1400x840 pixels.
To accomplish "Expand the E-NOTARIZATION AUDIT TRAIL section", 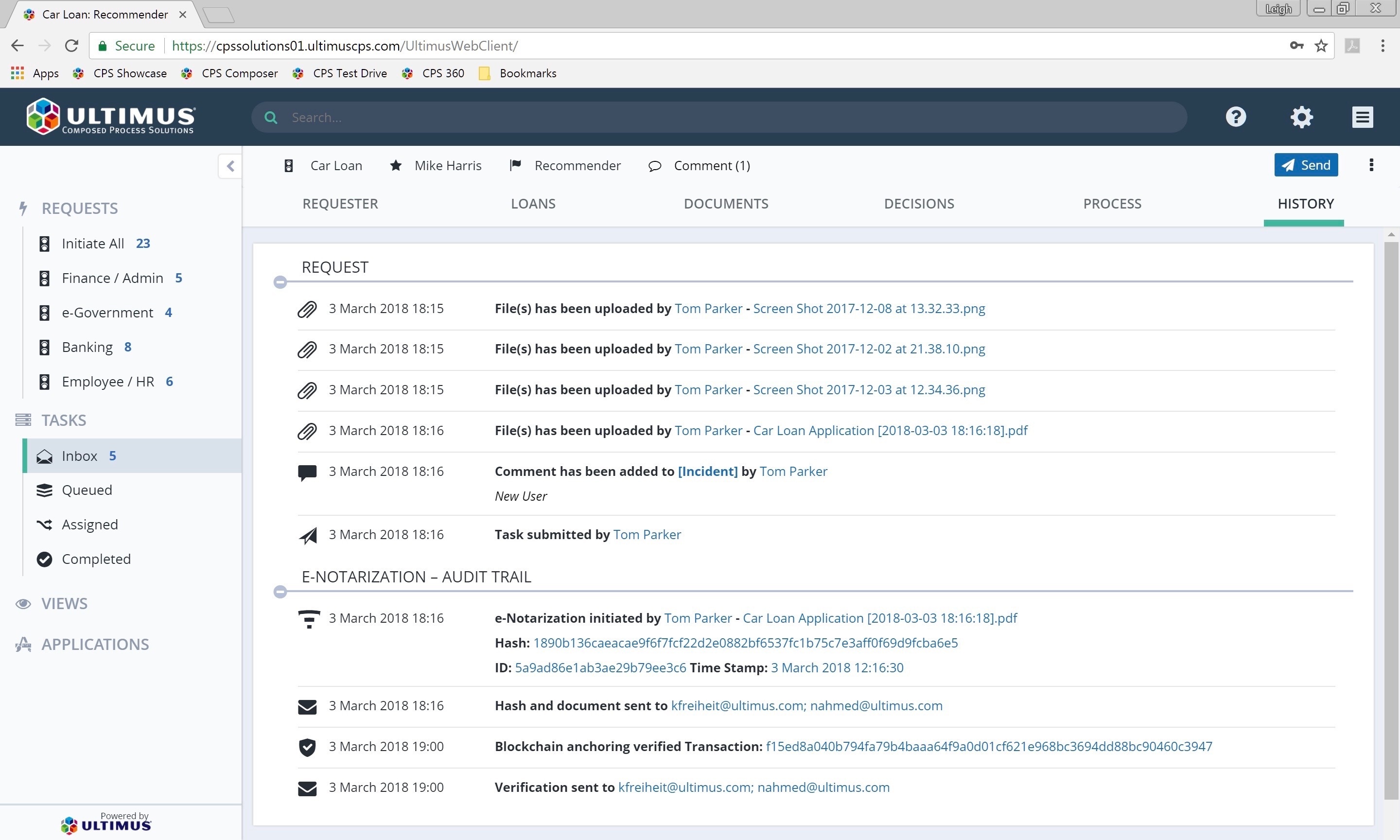I will [x=280, y=591].
